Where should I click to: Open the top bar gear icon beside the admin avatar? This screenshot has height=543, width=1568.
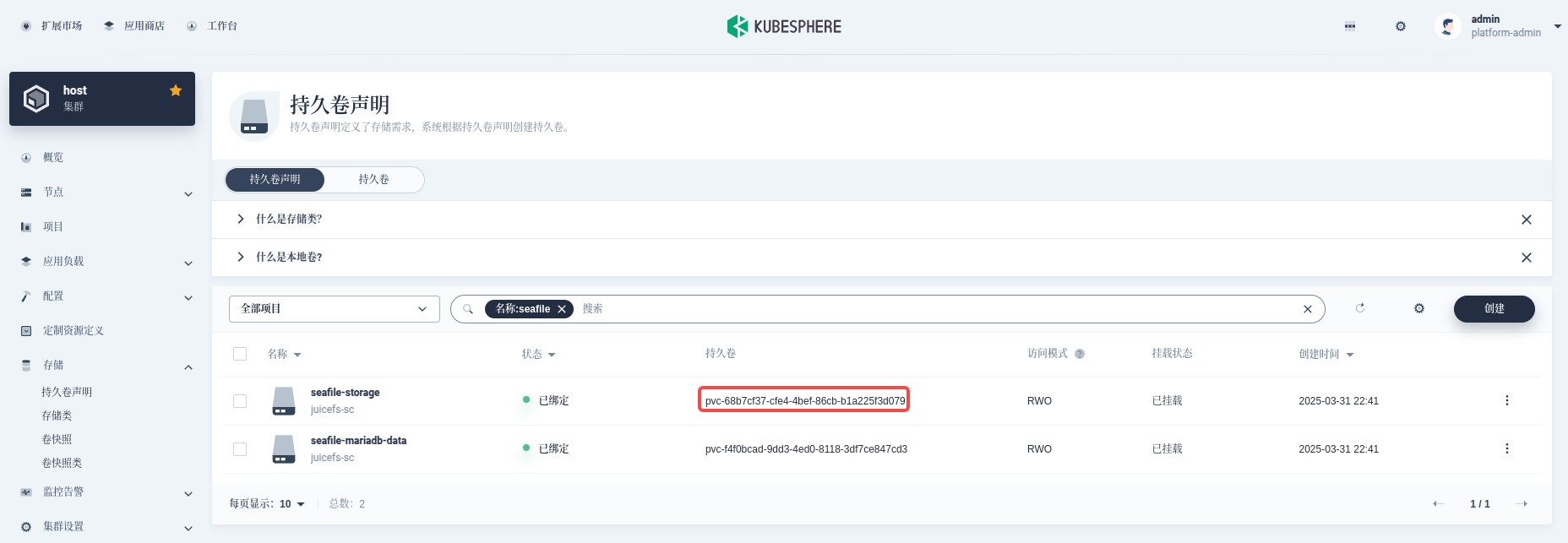(1401, 26)
